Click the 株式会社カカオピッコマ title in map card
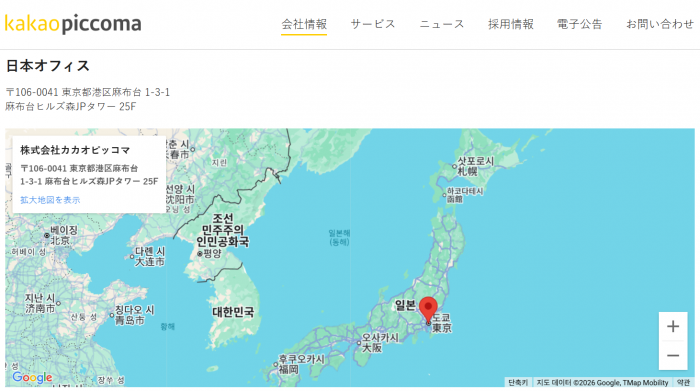The width and height of the screenshot is (700, 391). 75,150
